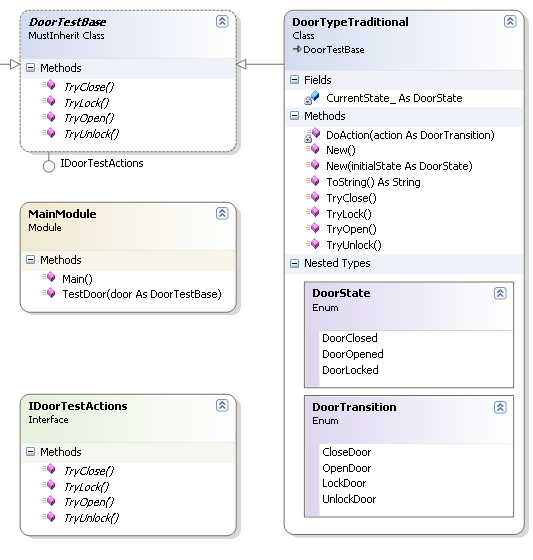Select UnlockDoor enum value
This screenshot has height=560, width=533.
pos(349,499)
